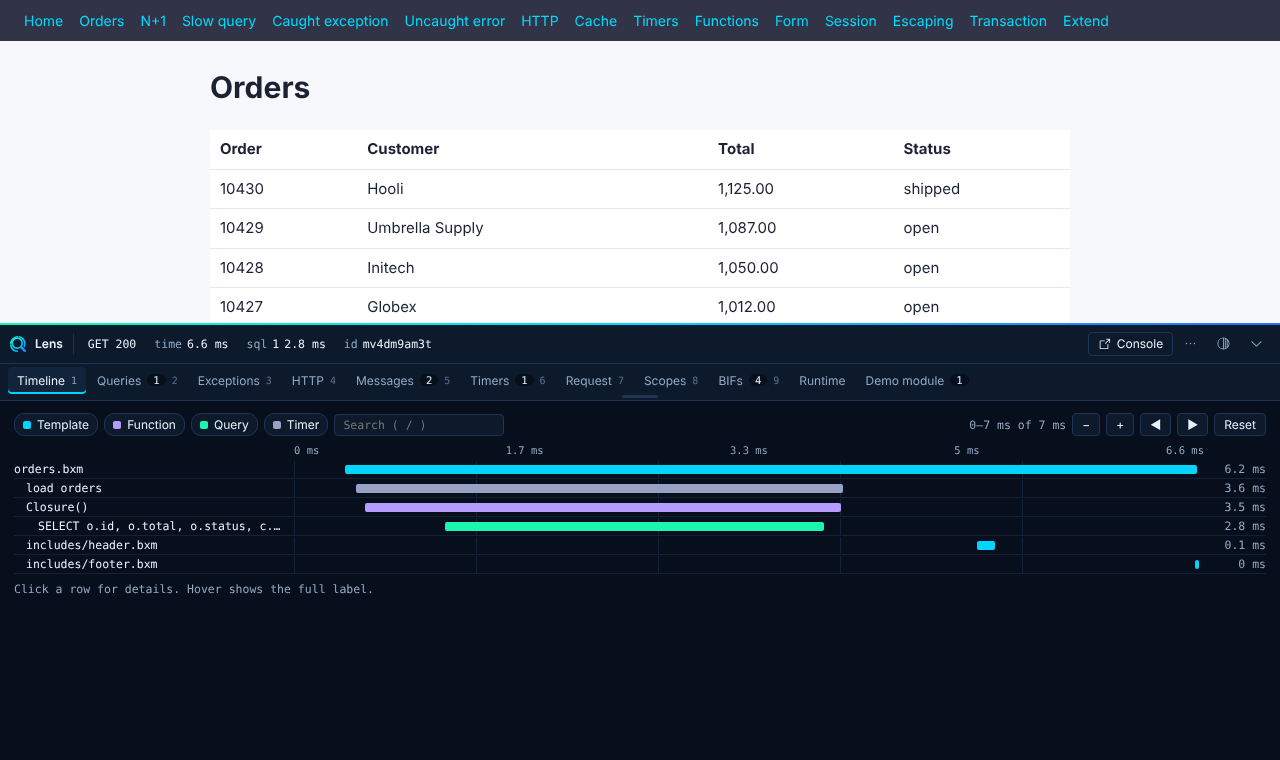The height and width of the screenshot is (760, 1280).
Task: Click the includes/header.bxm row
Action: 640,545
